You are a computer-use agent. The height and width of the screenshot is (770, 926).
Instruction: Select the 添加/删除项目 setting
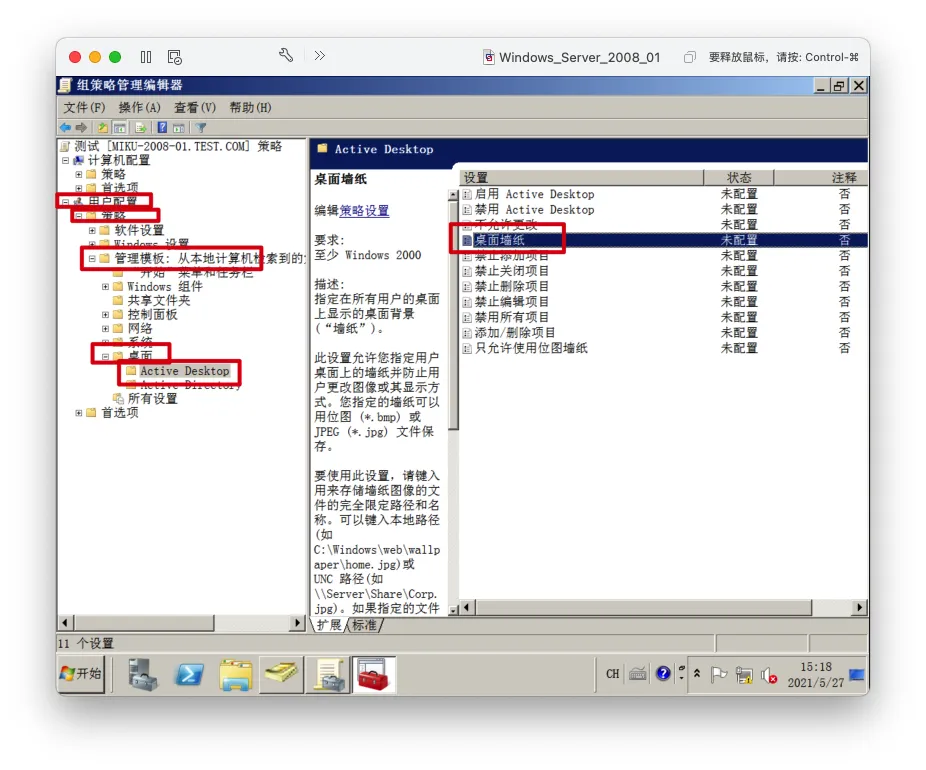point(515,332)
